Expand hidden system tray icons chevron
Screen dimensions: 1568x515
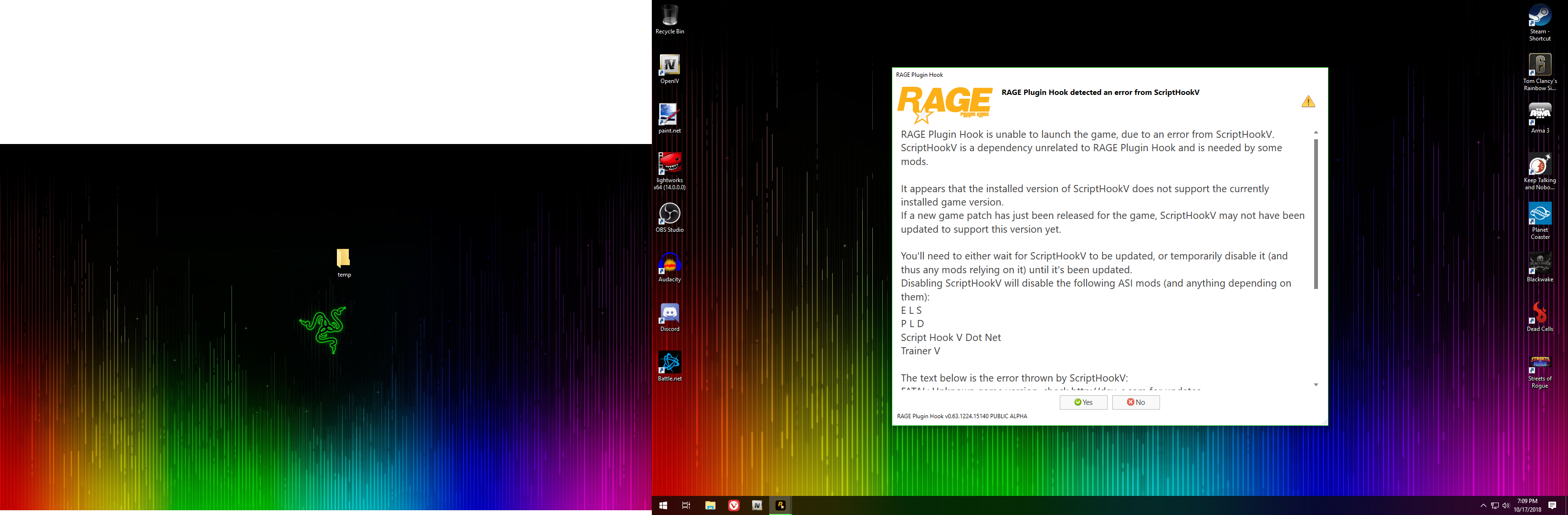click(1483, 506)
